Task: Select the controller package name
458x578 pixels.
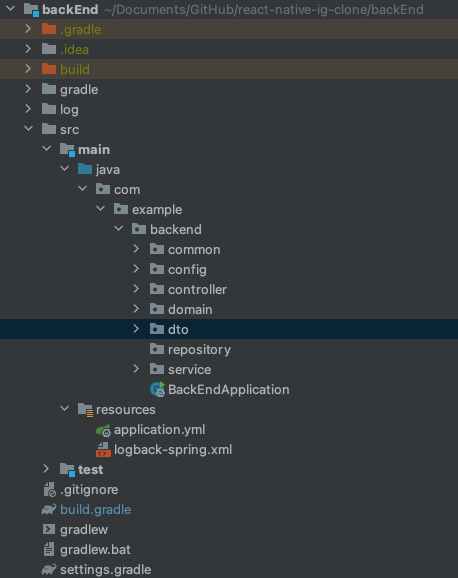Action: 197,289
